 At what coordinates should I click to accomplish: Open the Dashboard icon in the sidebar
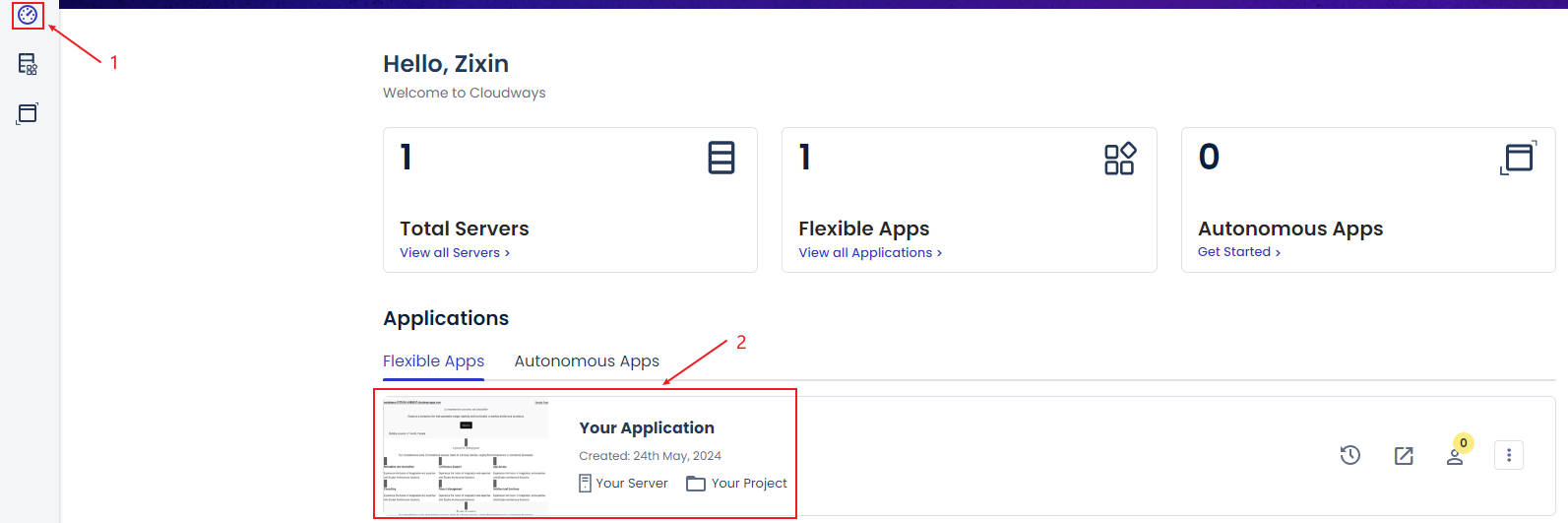coord(28,15)
